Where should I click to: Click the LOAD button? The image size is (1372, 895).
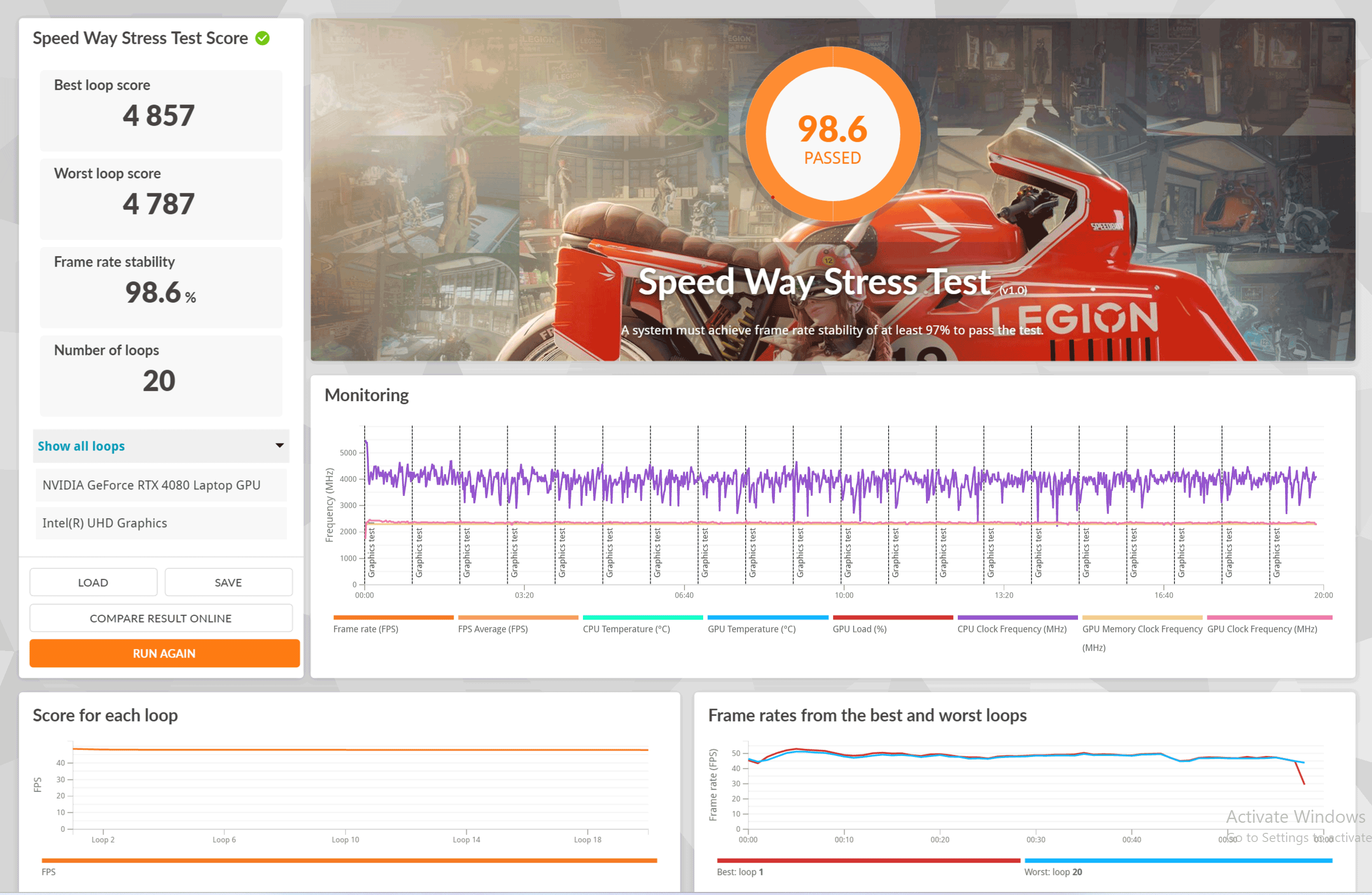[93, 583]
